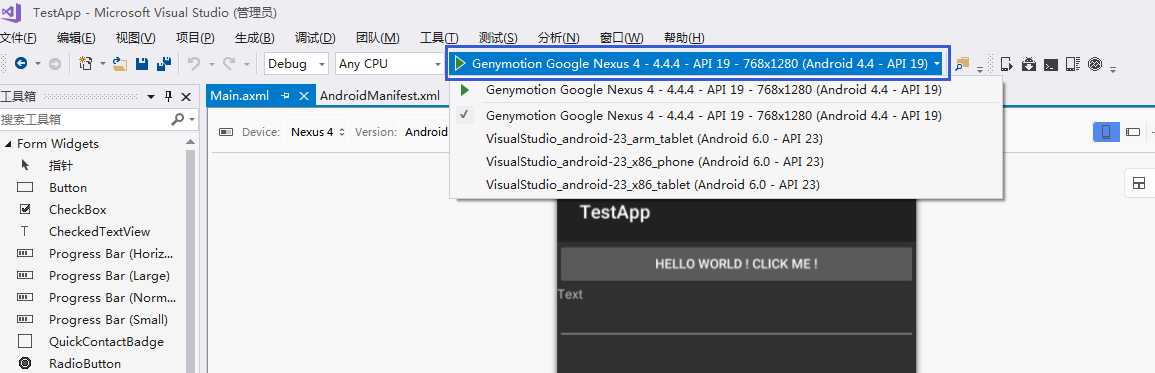This screenshot has width=1155, height=373.
Task: Open the 项目(P) menu
Action: click(x=195, y=38)
